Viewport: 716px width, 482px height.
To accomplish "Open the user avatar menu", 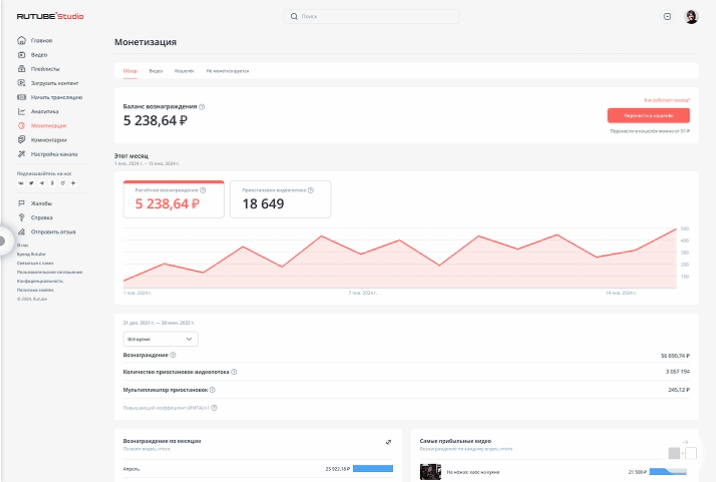I will 691,17.
